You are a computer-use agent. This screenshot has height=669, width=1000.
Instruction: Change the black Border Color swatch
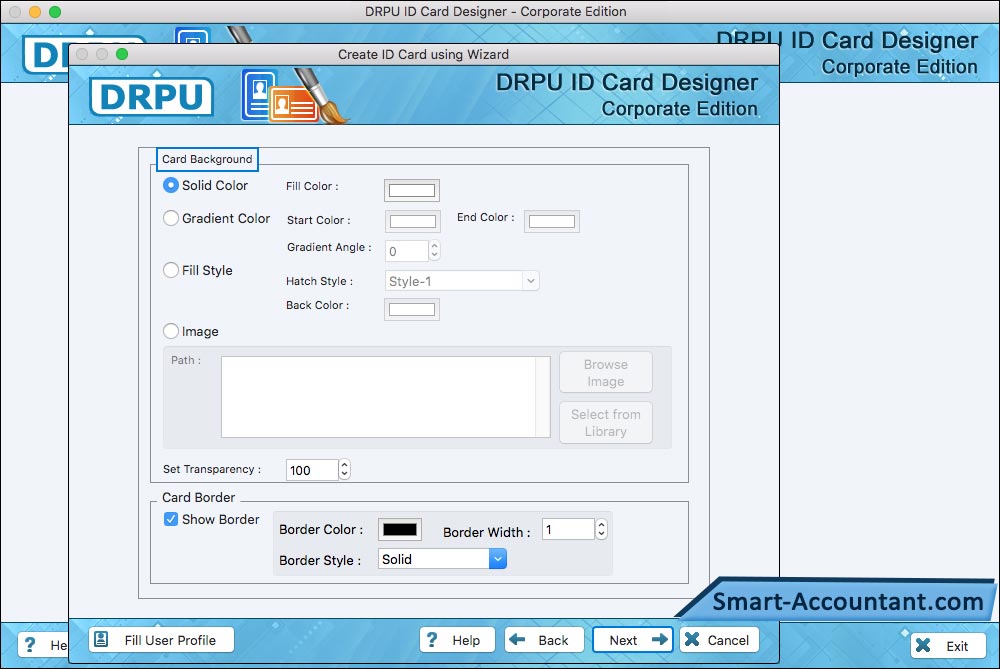coord(400,529)
